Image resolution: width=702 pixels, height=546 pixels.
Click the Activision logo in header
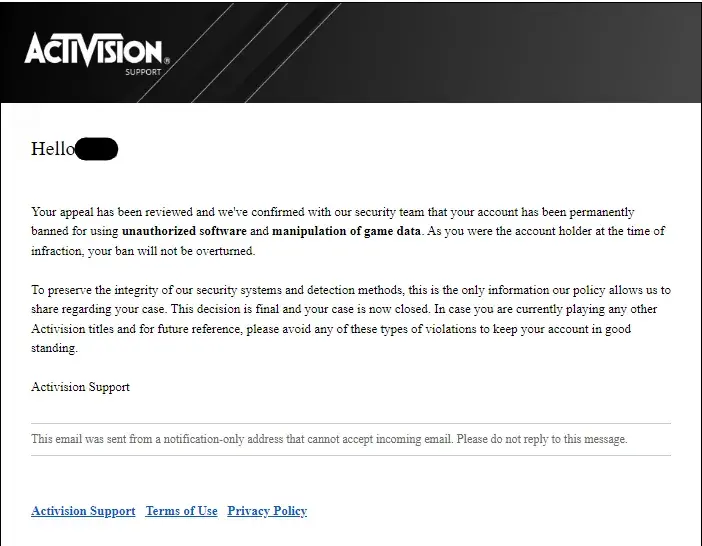(92, 50)
